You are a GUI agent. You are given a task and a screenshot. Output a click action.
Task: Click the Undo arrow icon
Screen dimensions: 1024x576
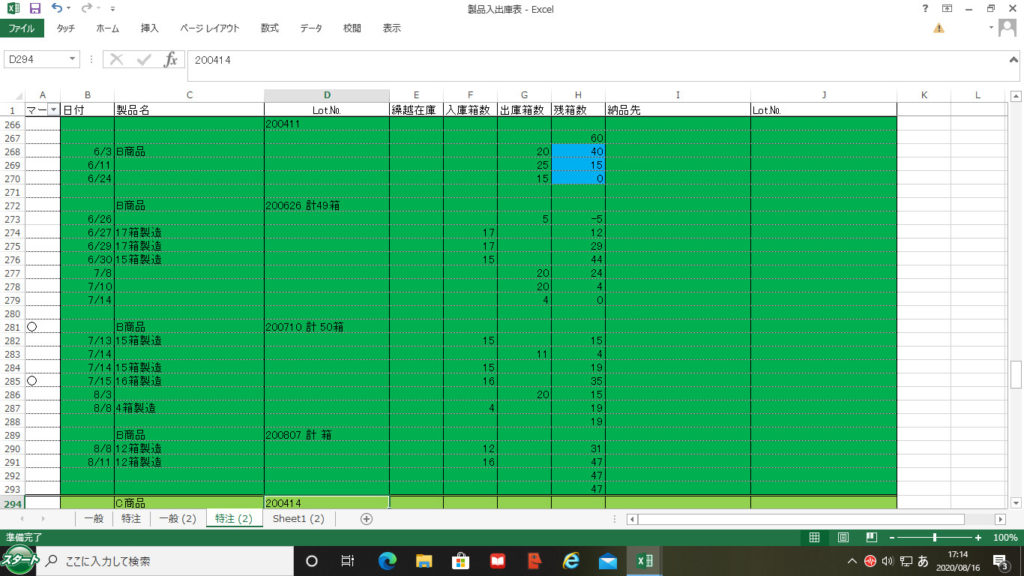(57, 8)
